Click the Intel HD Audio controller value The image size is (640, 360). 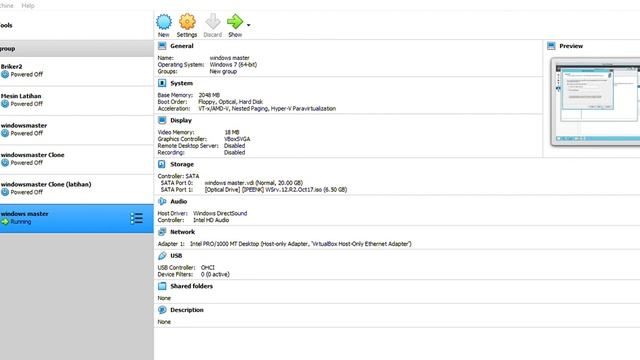(211, 220)
